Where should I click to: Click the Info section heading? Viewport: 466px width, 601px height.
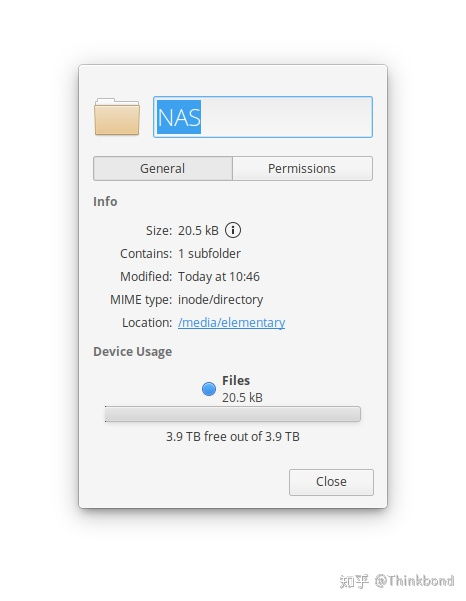(105, 201)
